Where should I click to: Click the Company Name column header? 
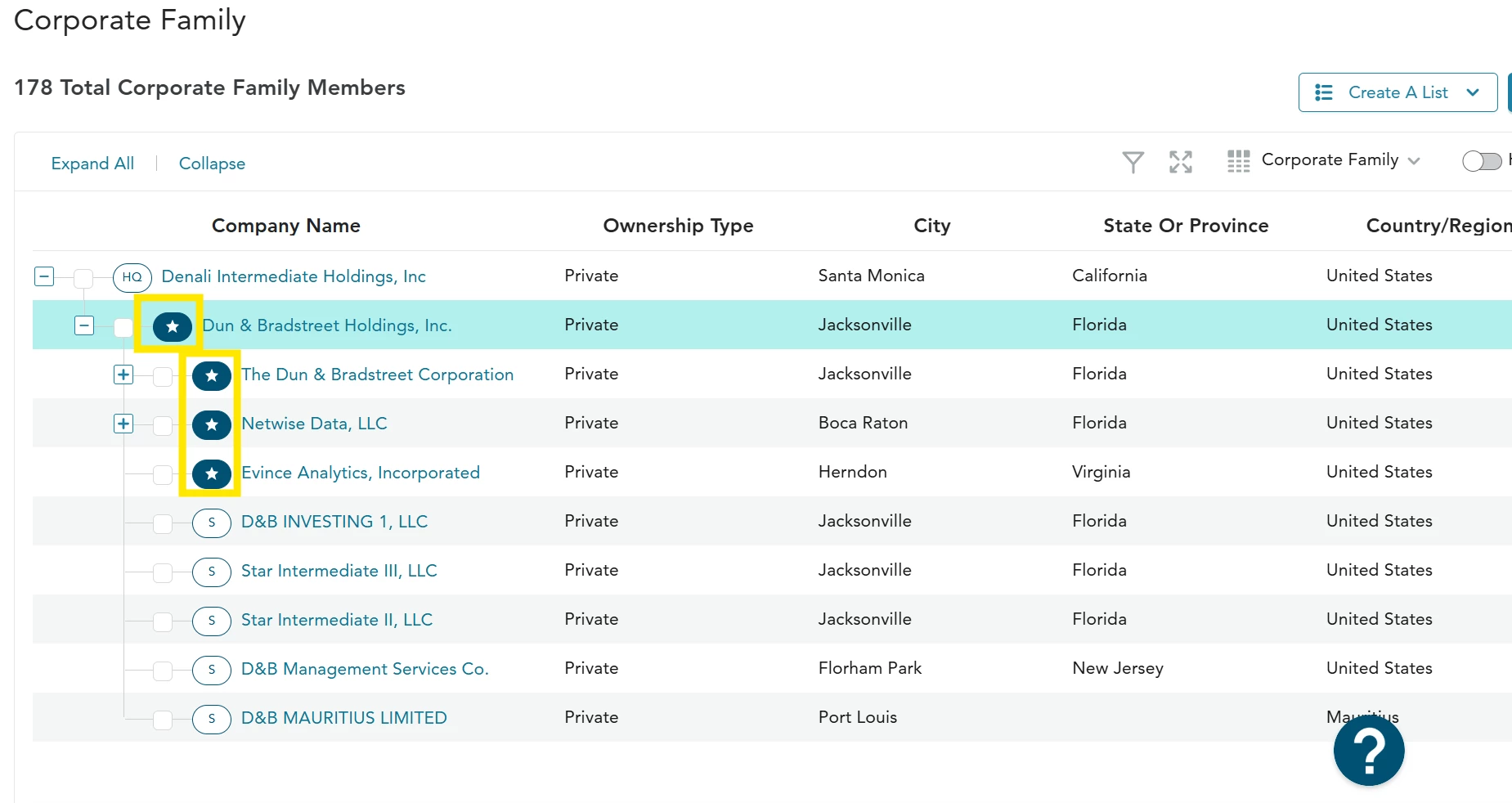click(285, 226)
